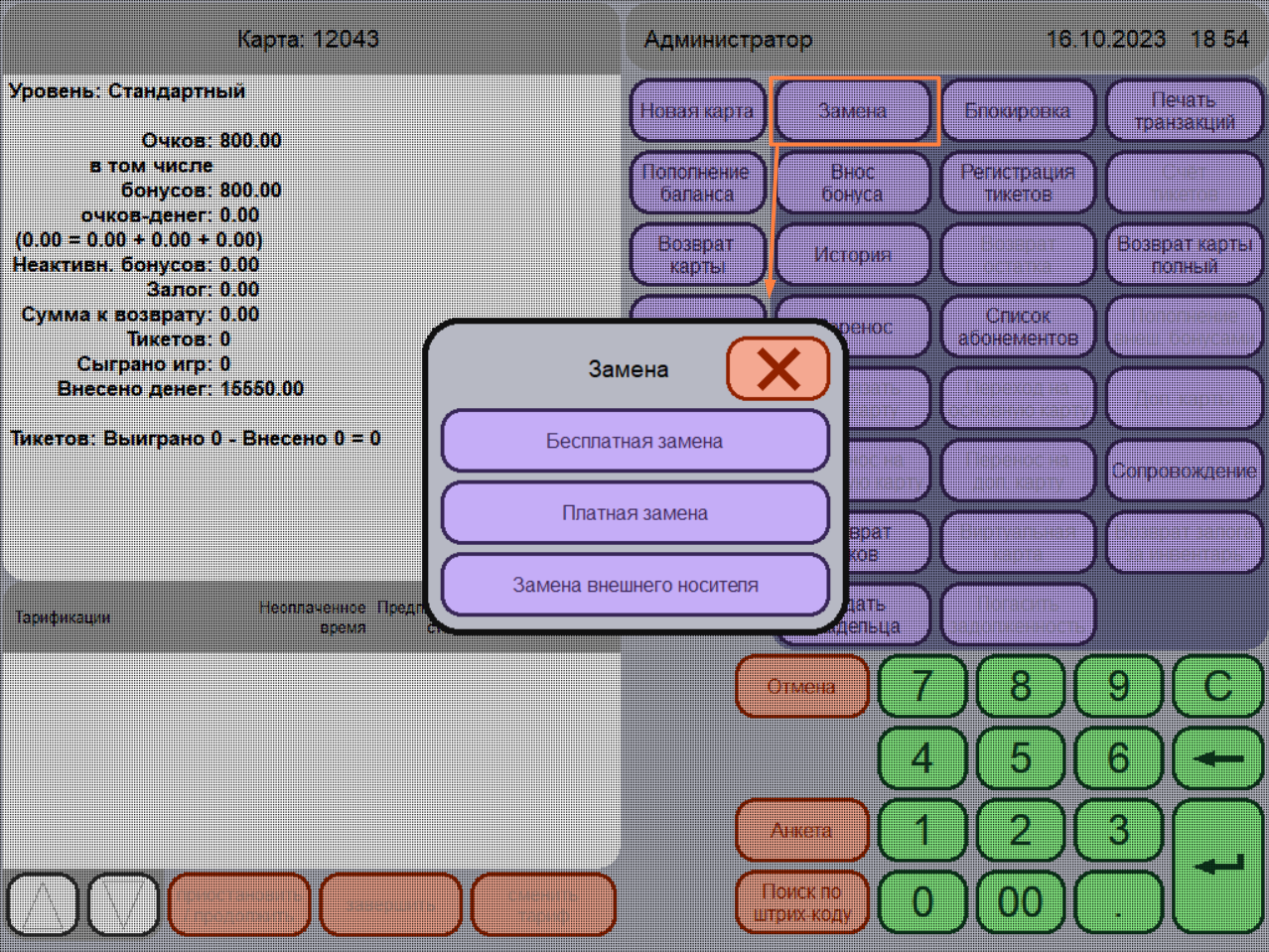Tap keypad digit 9
This screenshot has width=1269, height=952.
tap(1119, 686)
